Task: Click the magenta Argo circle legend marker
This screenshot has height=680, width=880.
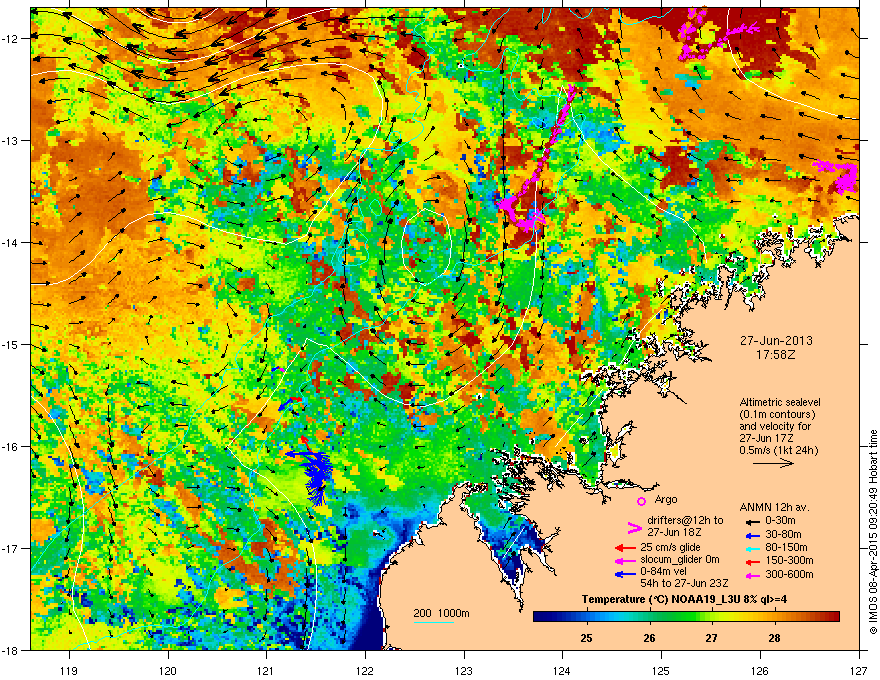Action: (641, 501)
